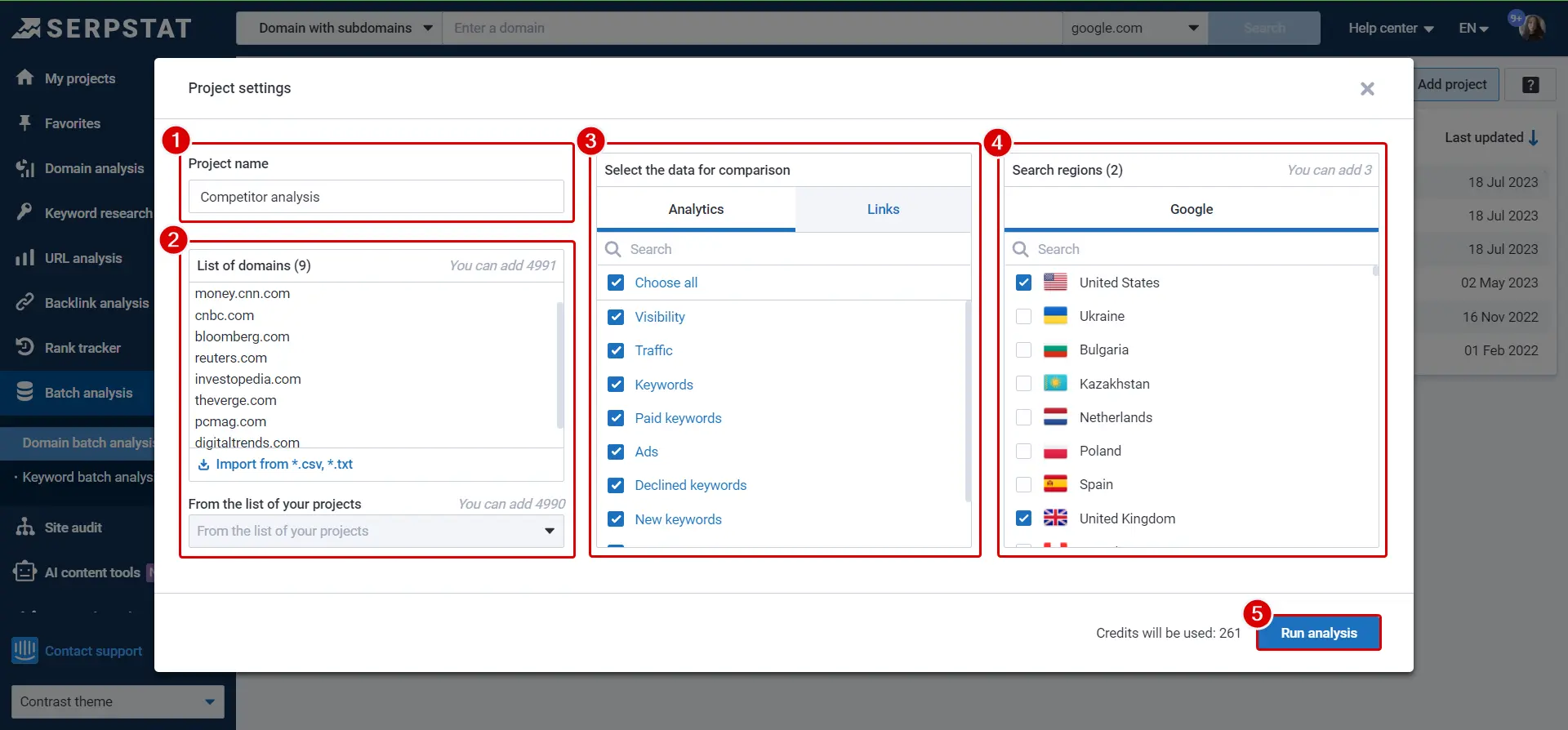Click the Project name input field
1568x730 pixels.
pos(376,197)
